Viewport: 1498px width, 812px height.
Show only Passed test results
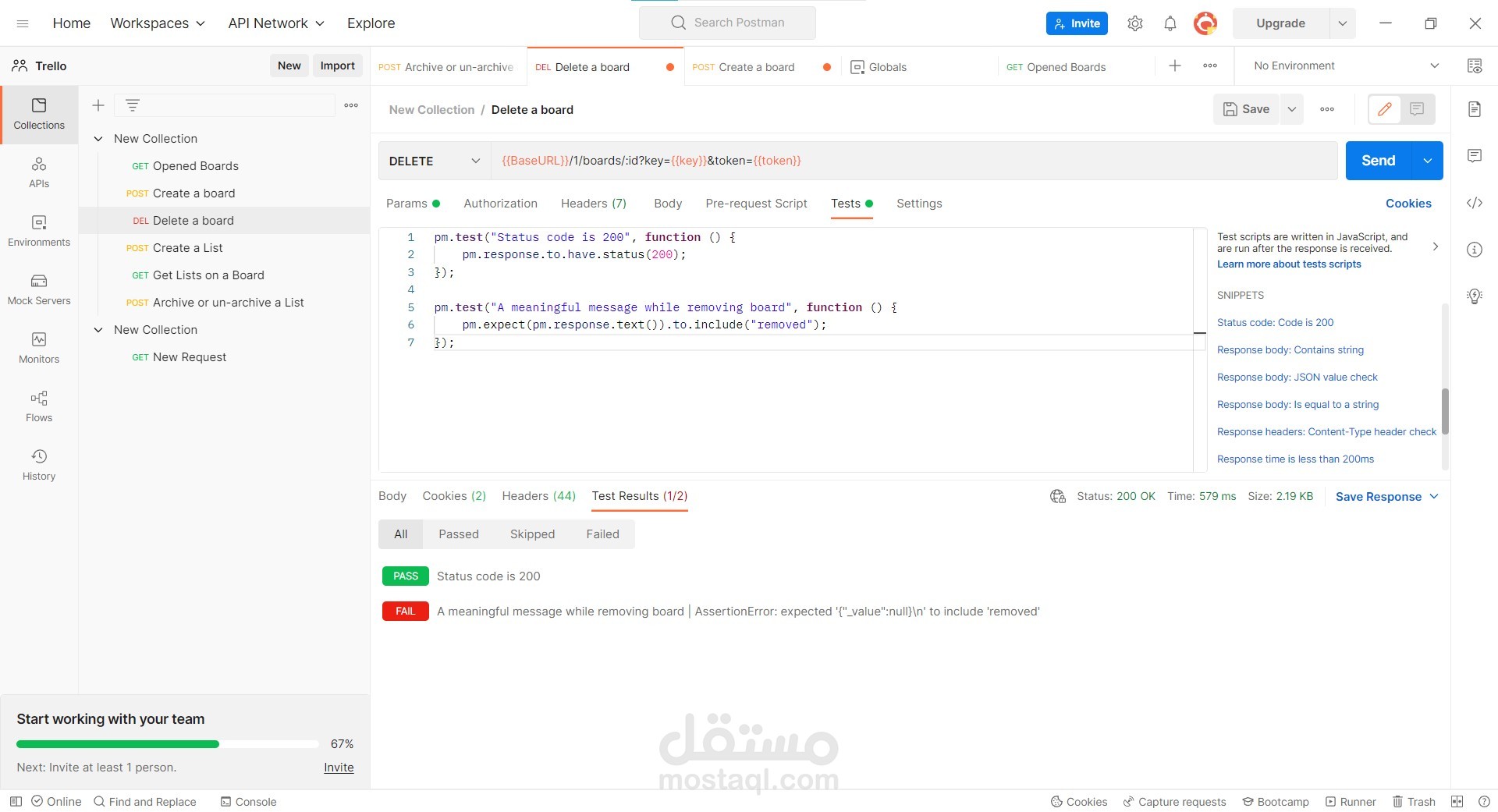[459, 534]
